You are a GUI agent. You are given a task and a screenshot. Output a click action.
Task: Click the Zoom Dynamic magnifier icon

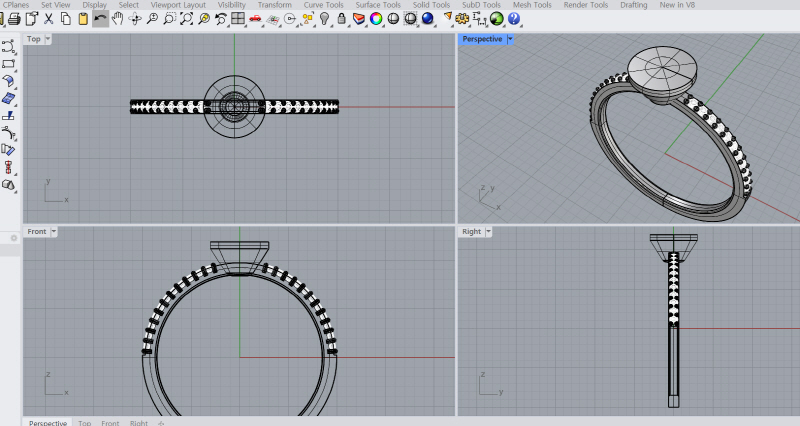152,19
